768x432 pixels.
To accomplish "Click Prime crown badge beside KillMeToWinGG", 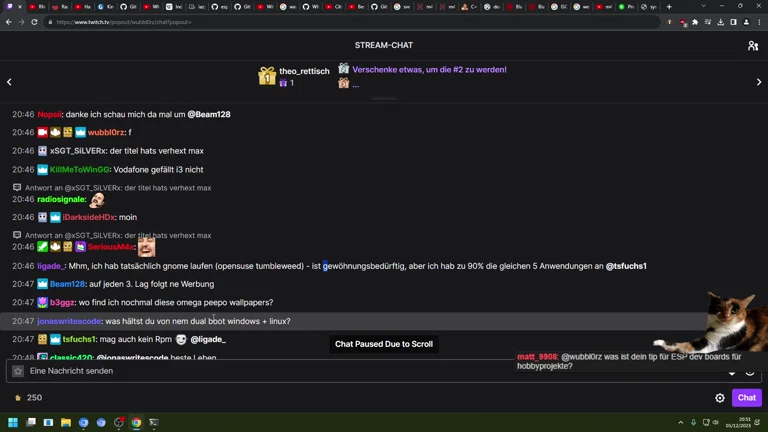I will [43, 169].
